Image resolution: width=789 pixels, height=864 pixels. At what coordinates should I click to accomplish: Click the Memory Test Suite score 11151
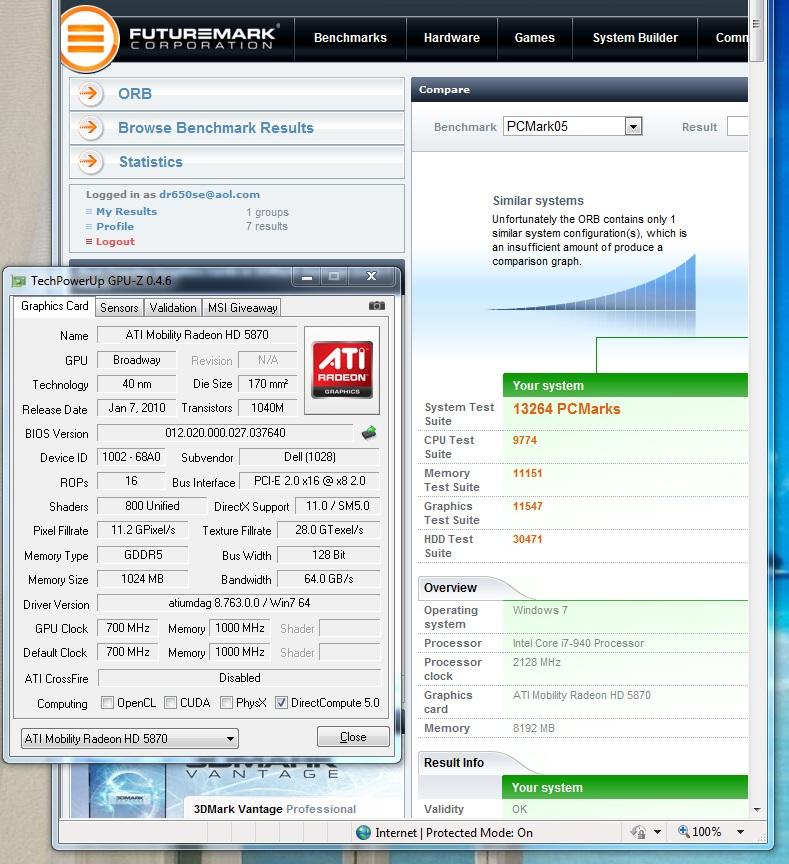click(x=527, y=473)
